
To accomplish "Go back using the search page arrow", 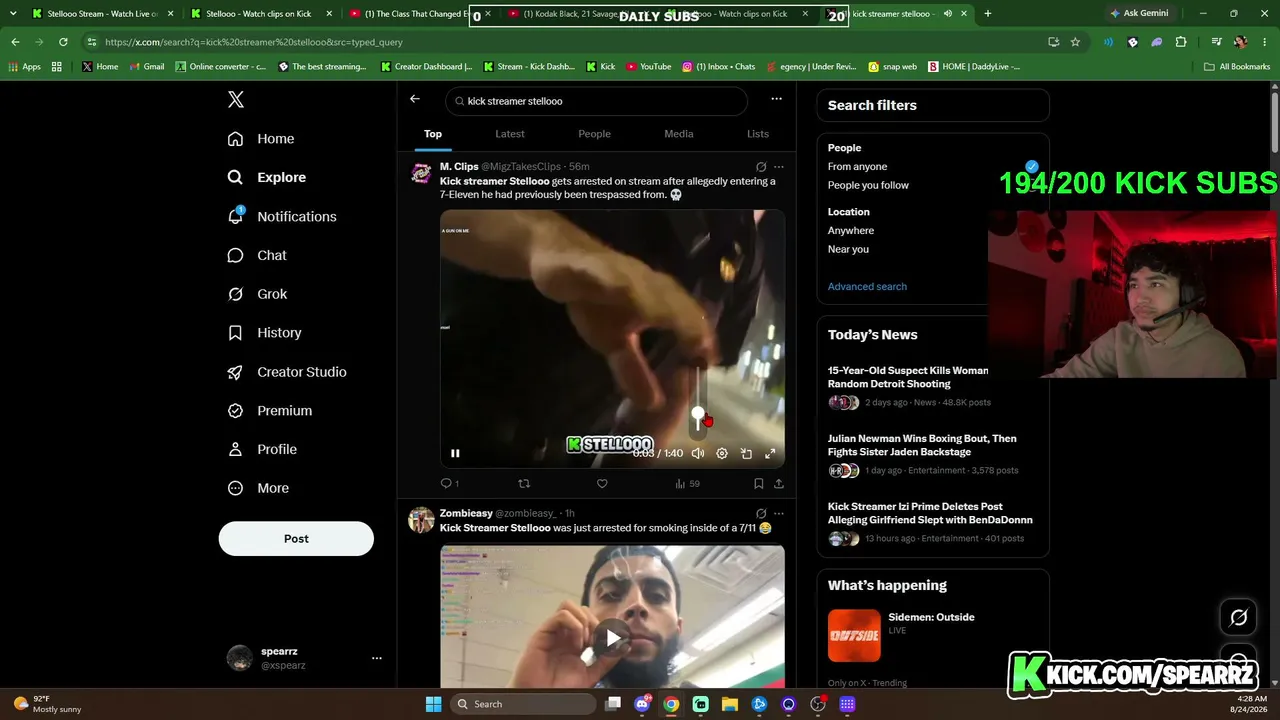I will pyautogui.click(x=415, y=99).
